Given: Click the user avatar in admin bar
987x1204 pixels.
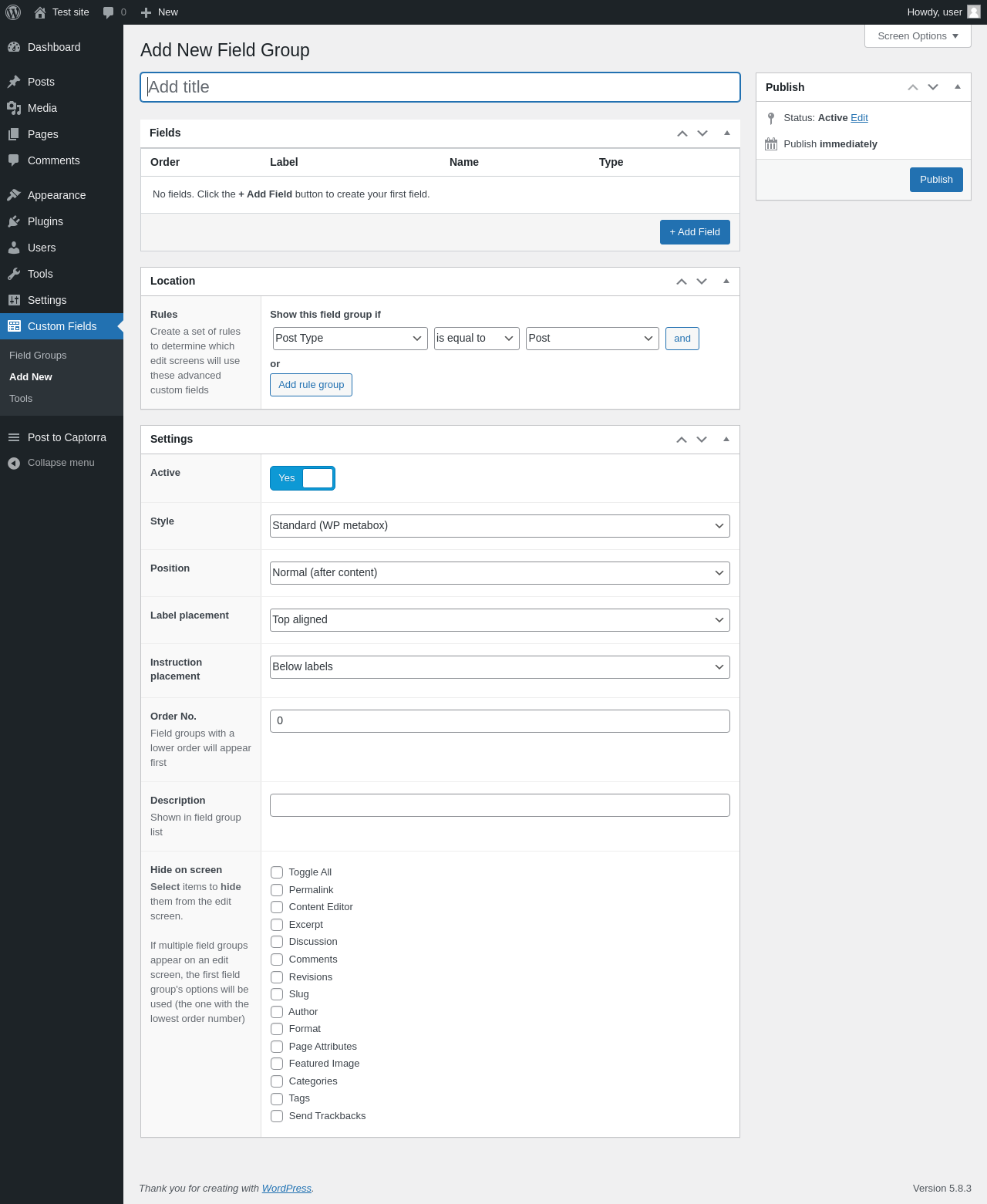Looking at the screenshot, I should click(974, 12).
